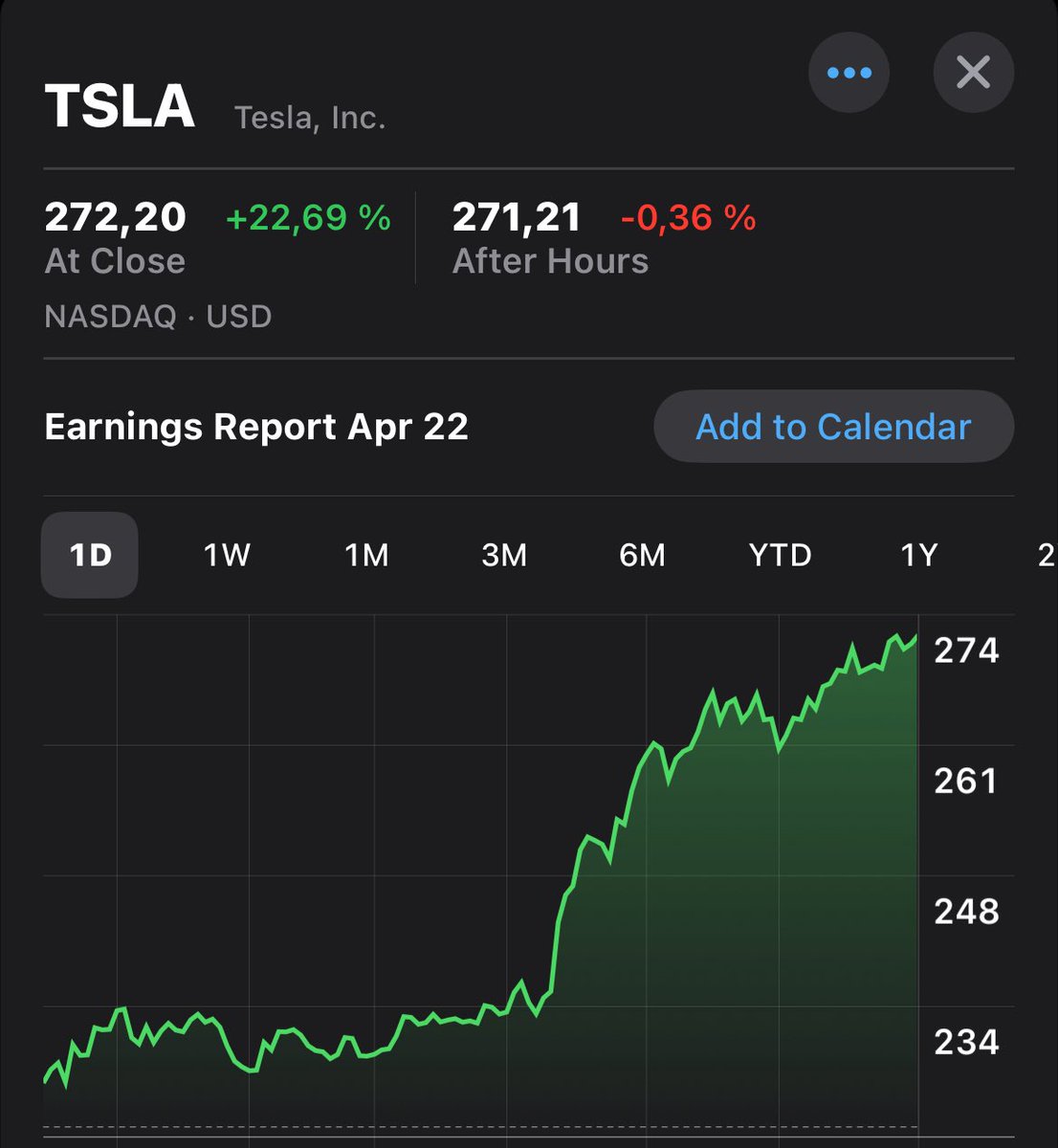Toggle the red -0,36 % after-hours change
This screenshot has height=1148, width=1058.
pyautogui.click(x=689, y=217)
